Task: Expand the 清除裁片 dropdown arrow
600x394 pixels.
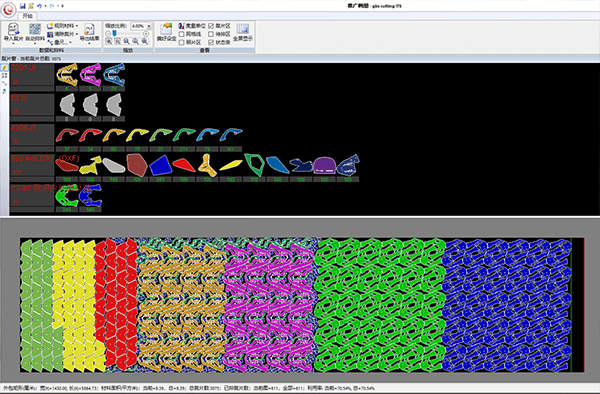Action: coord(77,34)
